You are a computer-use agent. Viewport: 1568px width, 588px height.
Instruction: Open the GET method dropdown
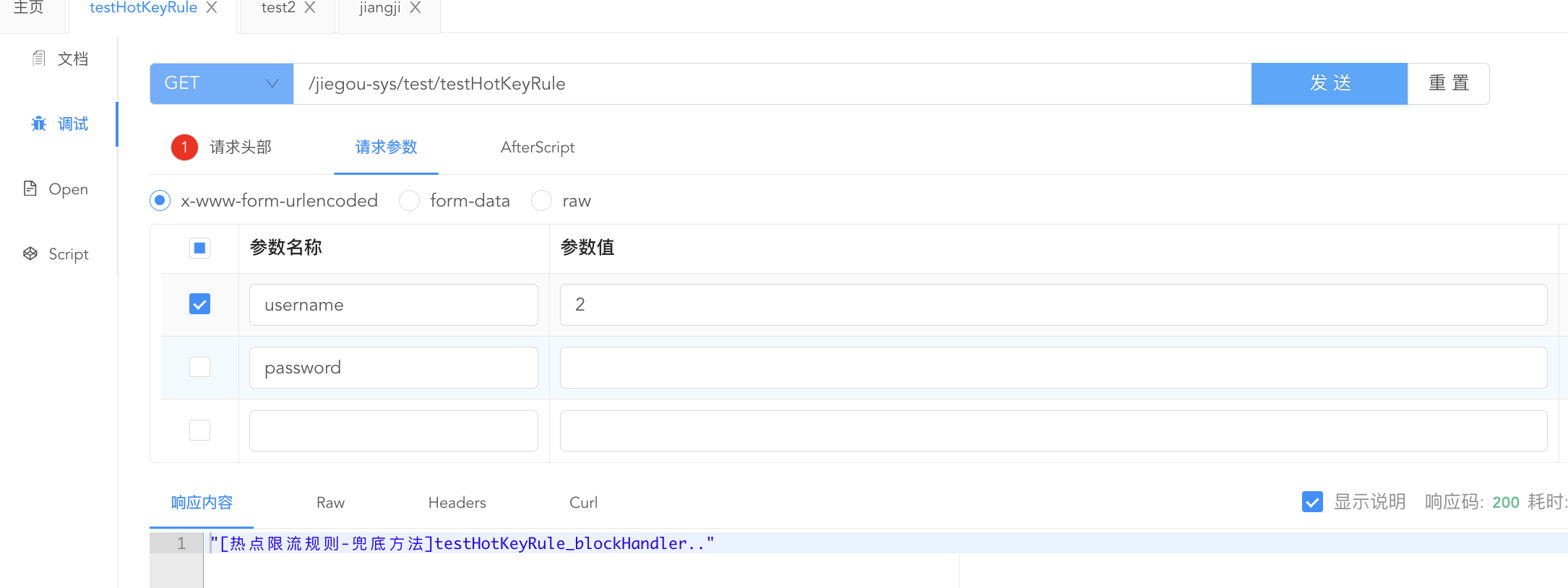(222, 84)
